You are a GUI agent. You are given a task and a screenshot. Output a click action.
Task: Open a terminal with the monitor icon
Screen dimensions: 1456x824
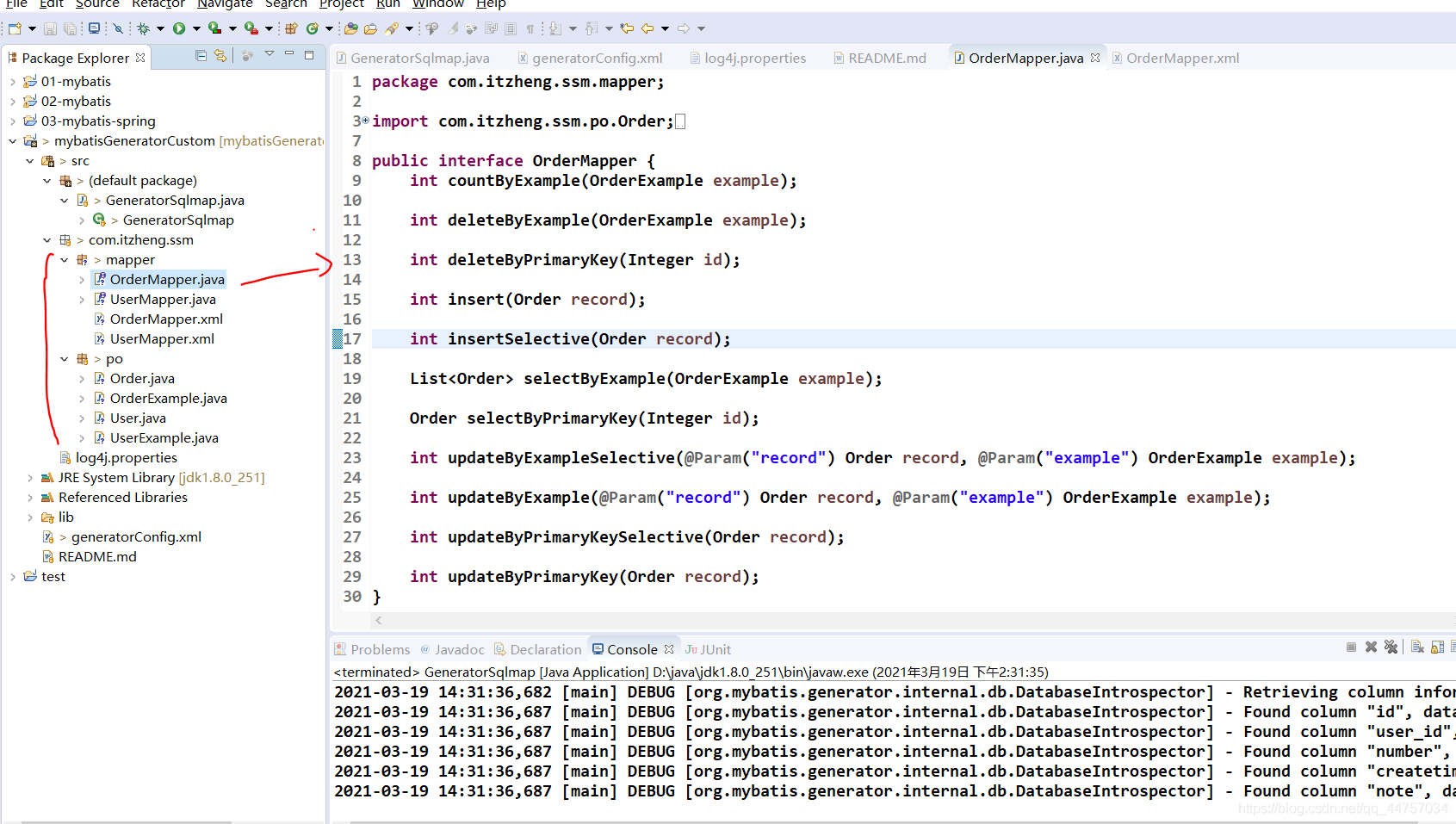point(95,28)
